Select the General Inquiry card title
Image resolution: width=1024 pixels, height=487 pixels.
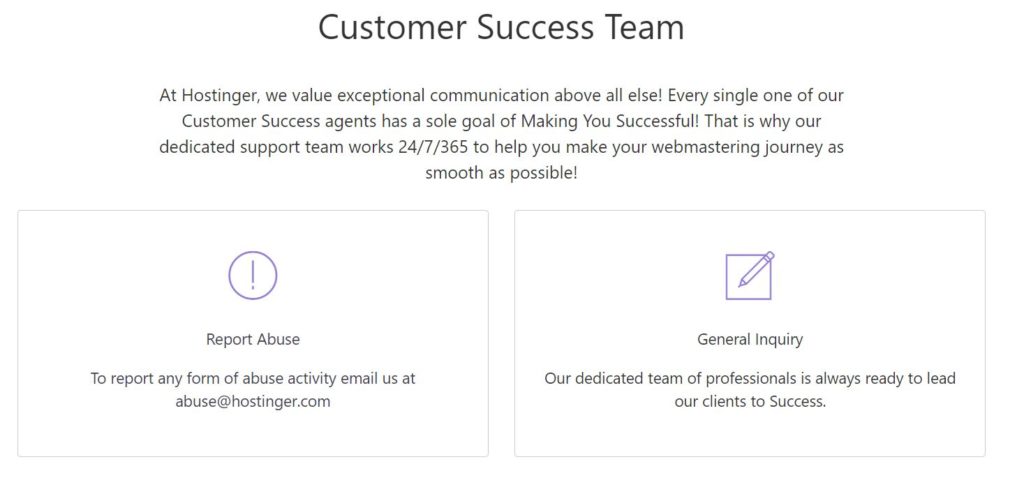(x=750, y=339)
